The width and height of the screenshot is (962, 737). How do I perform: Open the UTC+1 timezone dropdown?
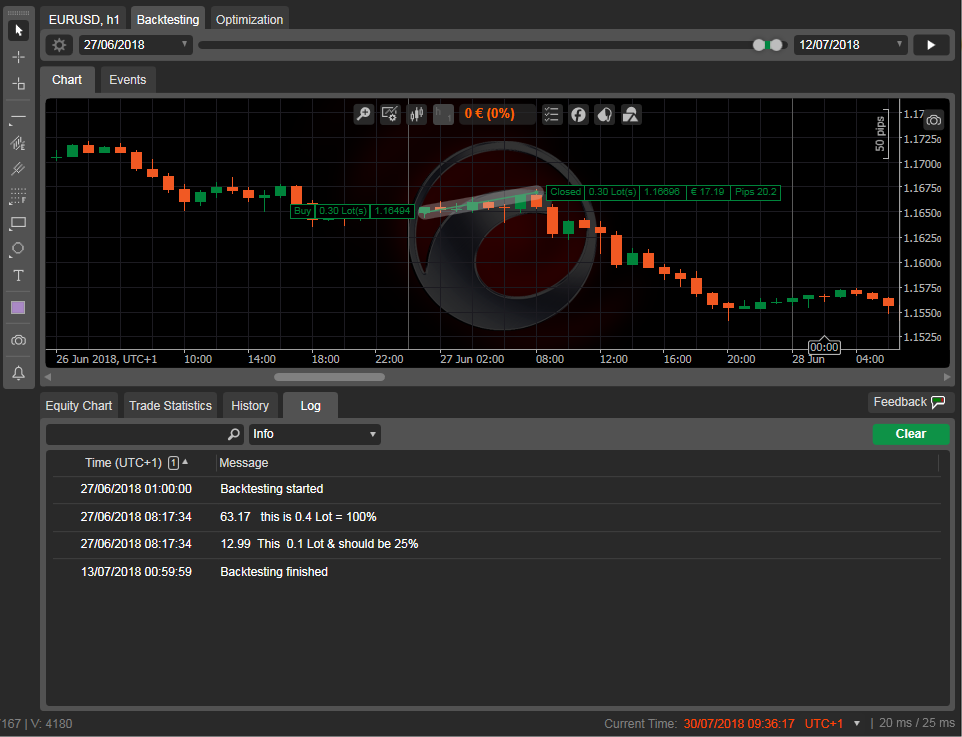833,724
